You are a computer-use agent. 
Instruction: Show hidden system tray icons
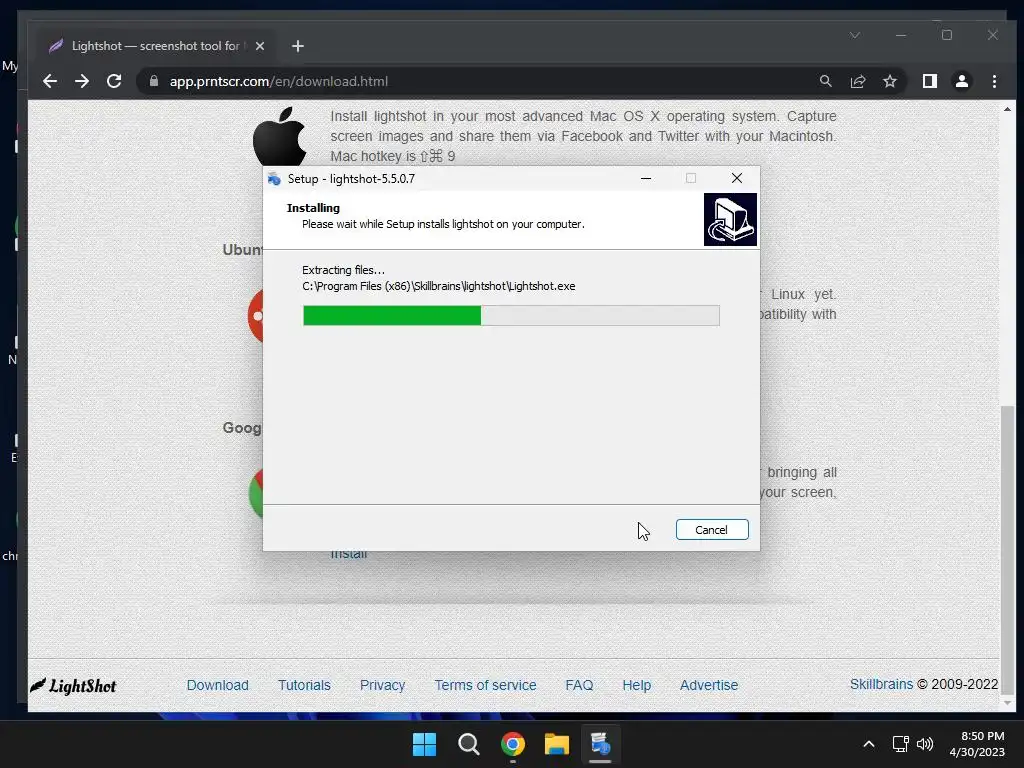tap(869, 744)
